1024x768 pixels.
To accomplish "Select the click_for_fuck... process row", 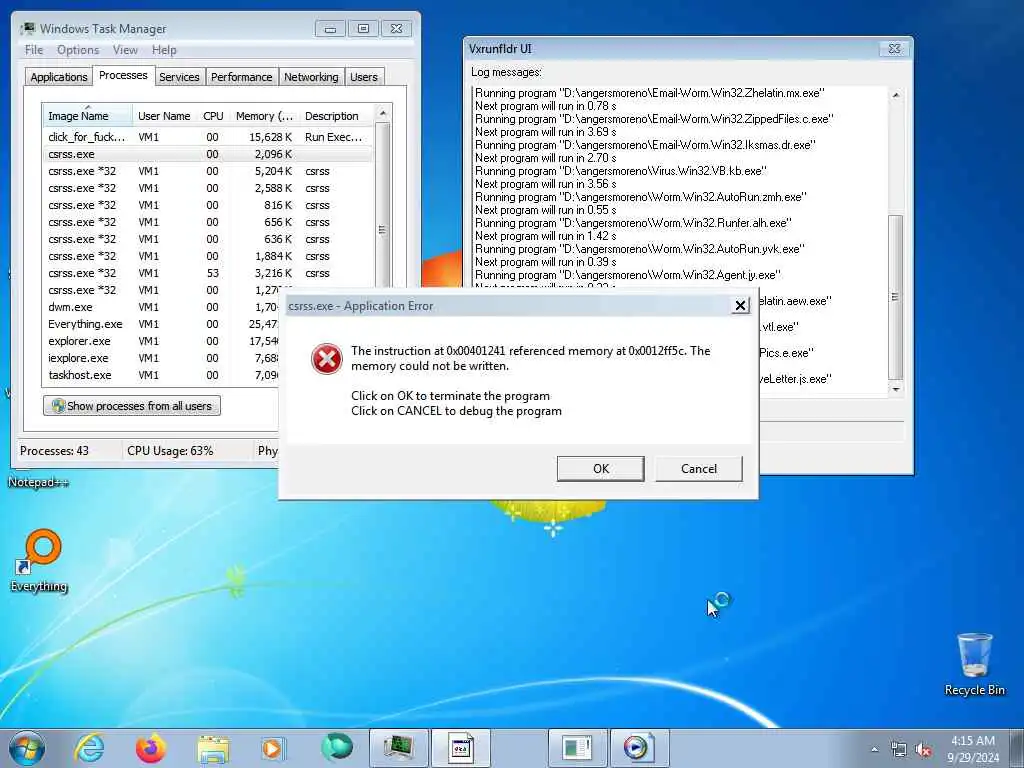I will point(208,137).
